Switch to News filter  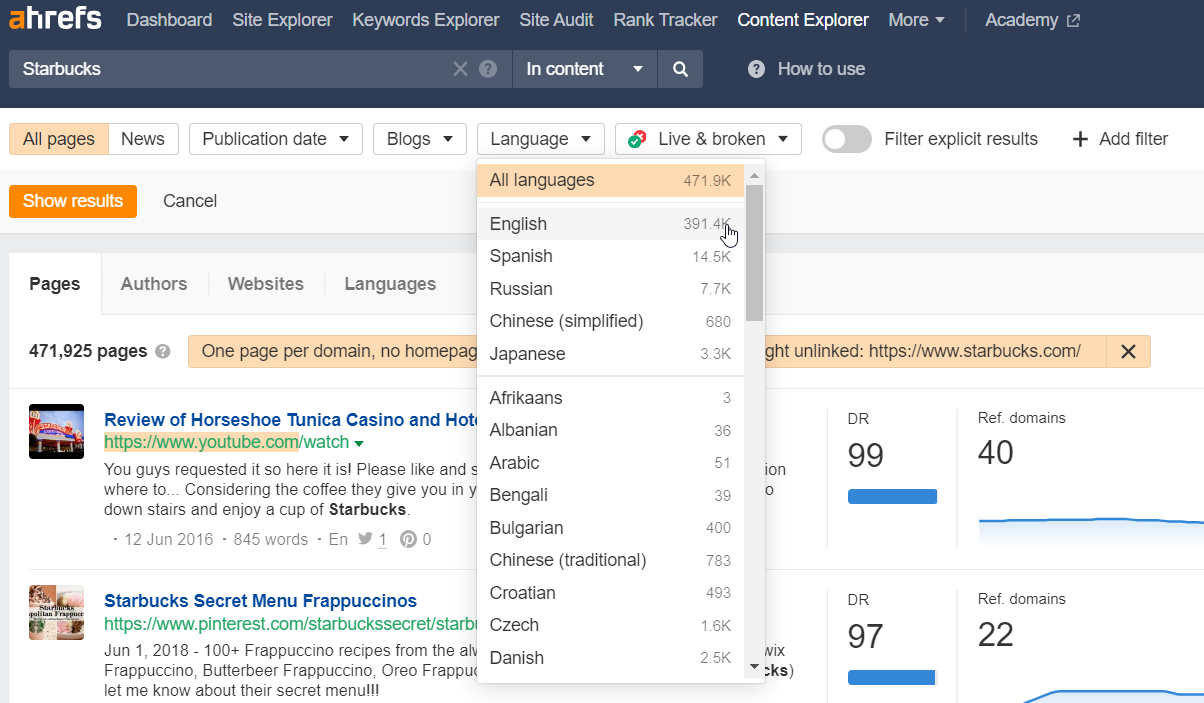pos(143,139)
